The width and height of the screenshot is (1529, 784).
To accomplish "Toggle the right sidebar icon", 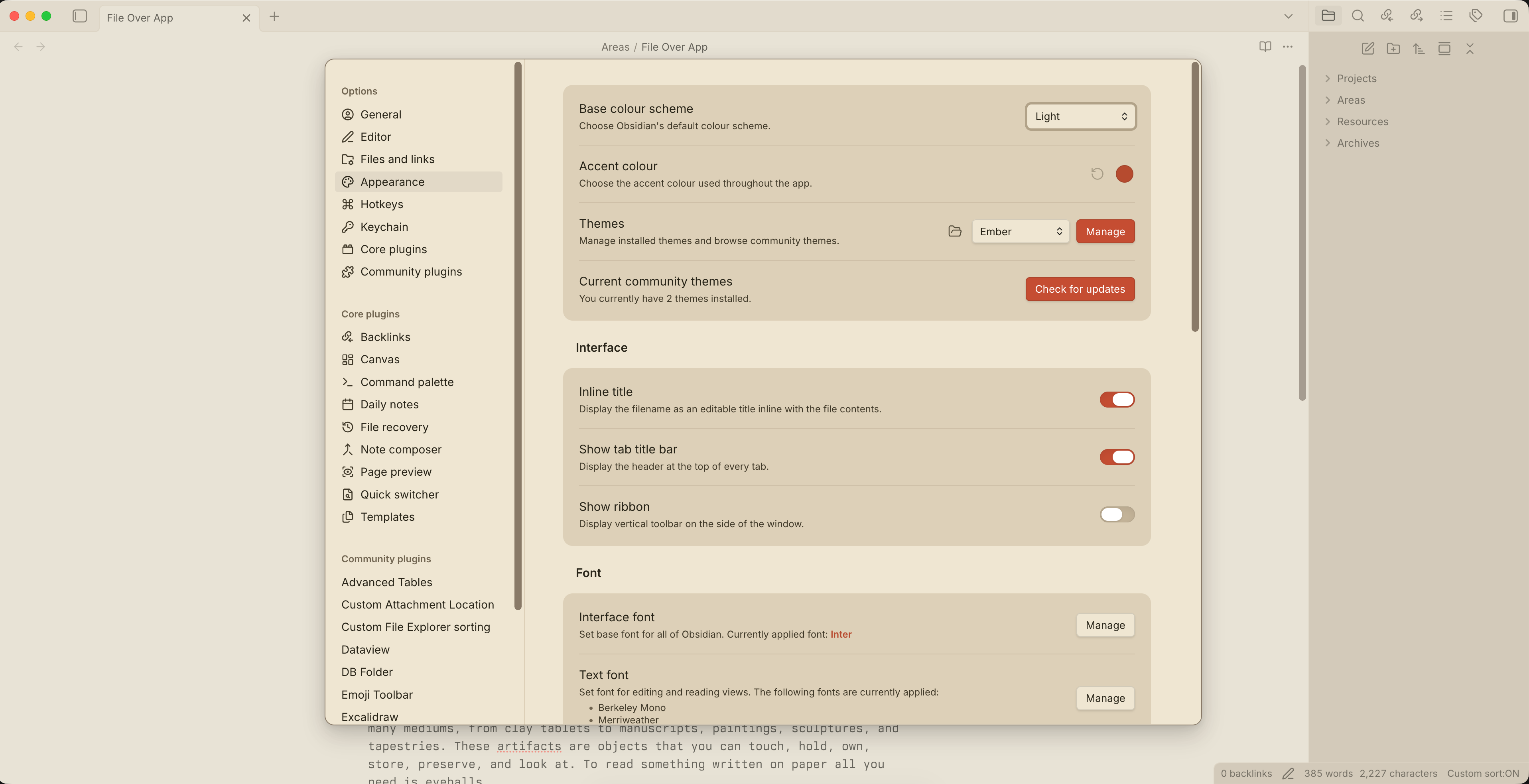I will pyautogui.click(x=1511, y=16).
